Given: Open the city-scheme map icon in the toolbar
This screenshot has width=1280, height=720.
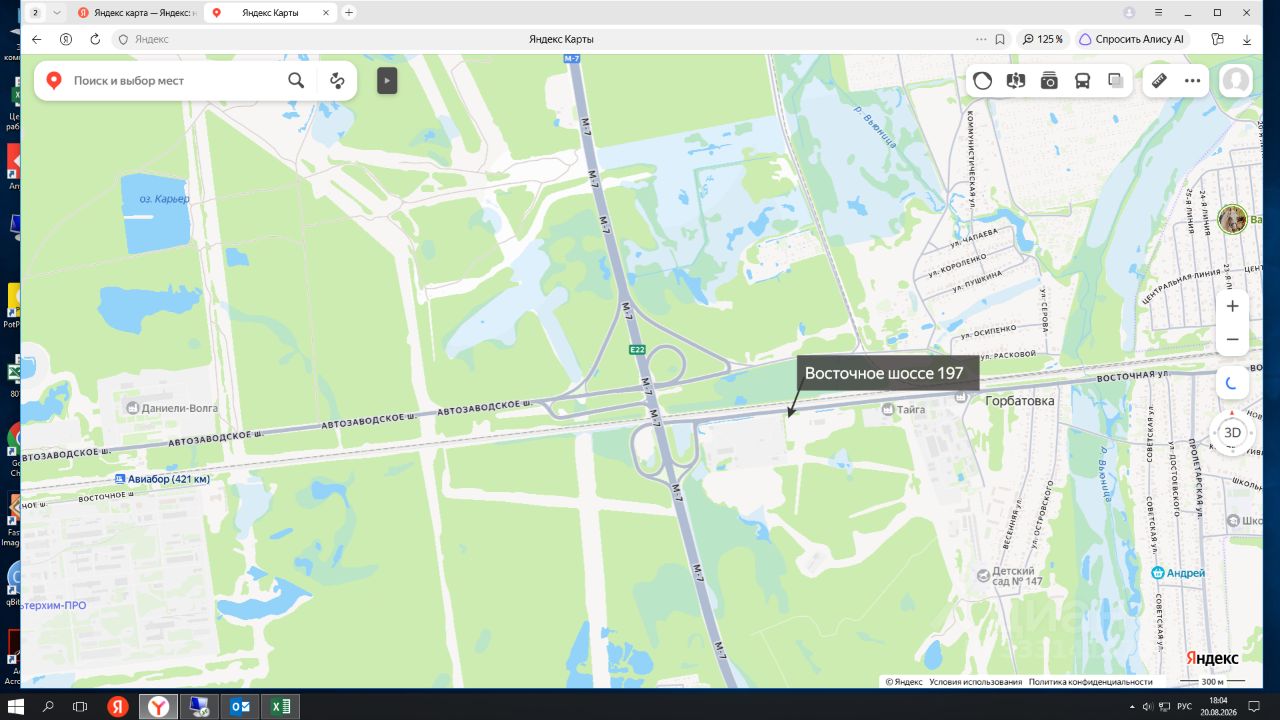Looking at the screenshot, I should pyautogui.click(x=1016, y=81).
